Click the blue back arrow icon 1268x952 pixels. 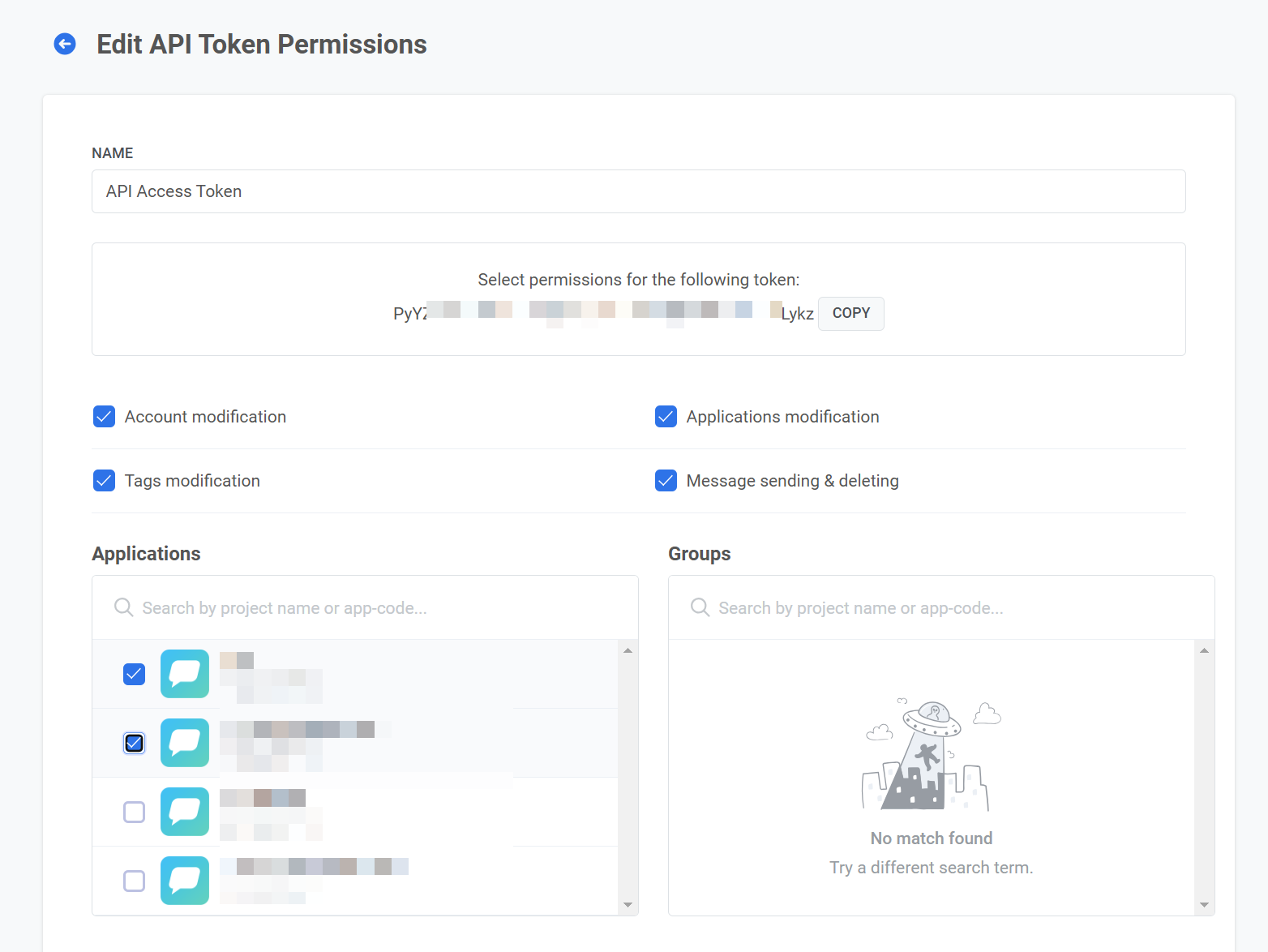[x=65, y=44]
